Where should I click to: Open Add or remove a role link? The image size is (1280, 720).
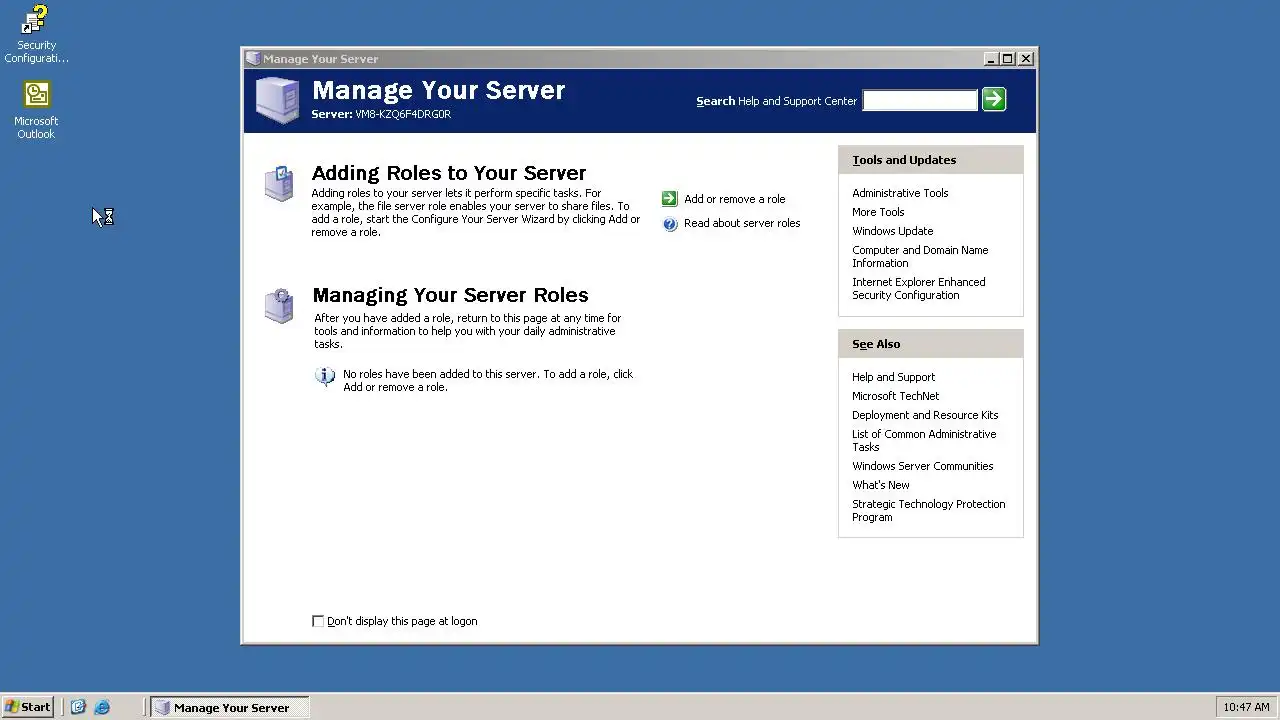coord(735,199)
